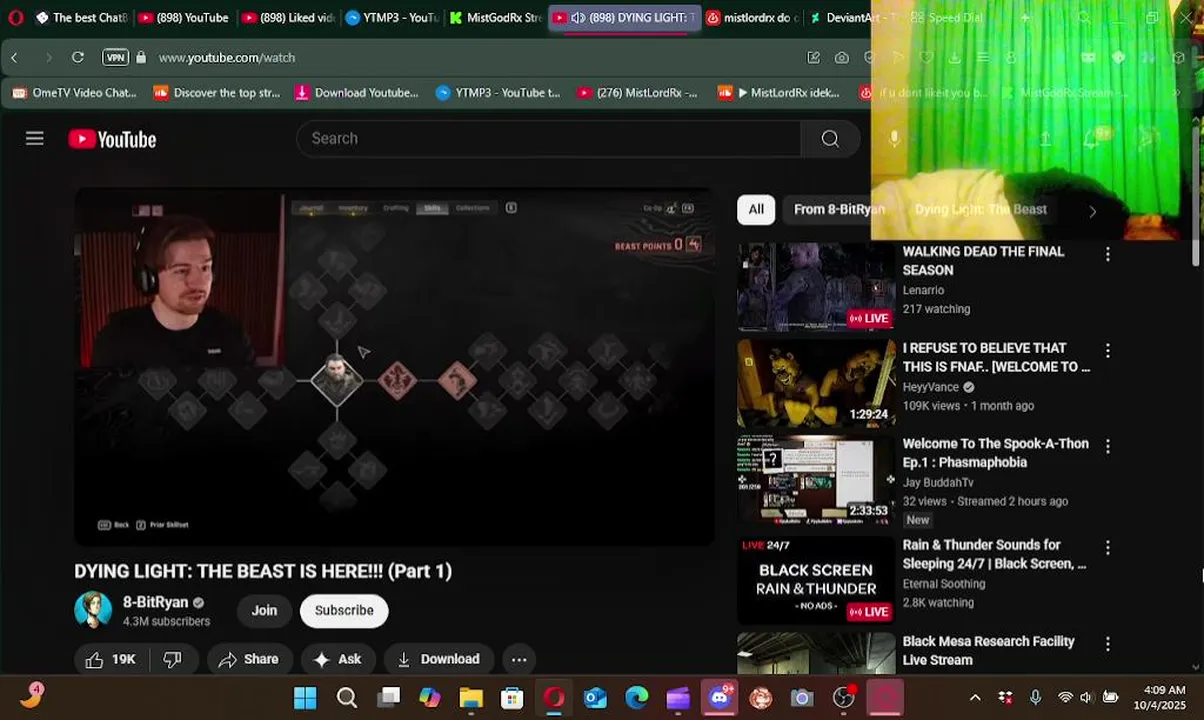Open options for the FNAF HeyyVance video
1204x720 pixels.
coord(1107,351)
